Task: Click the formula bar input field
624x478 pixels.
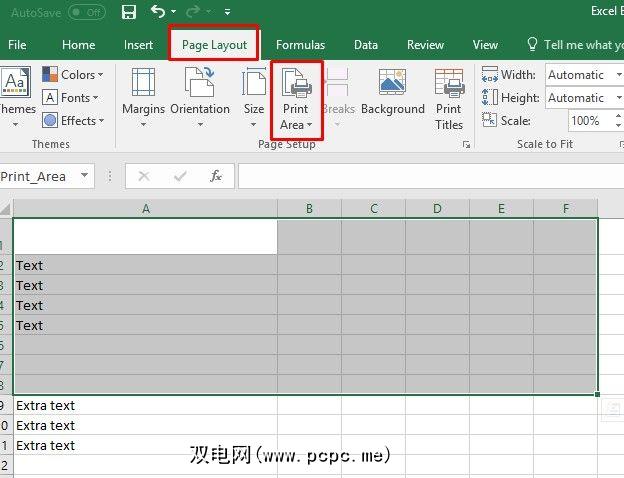Action: (430, 176)
